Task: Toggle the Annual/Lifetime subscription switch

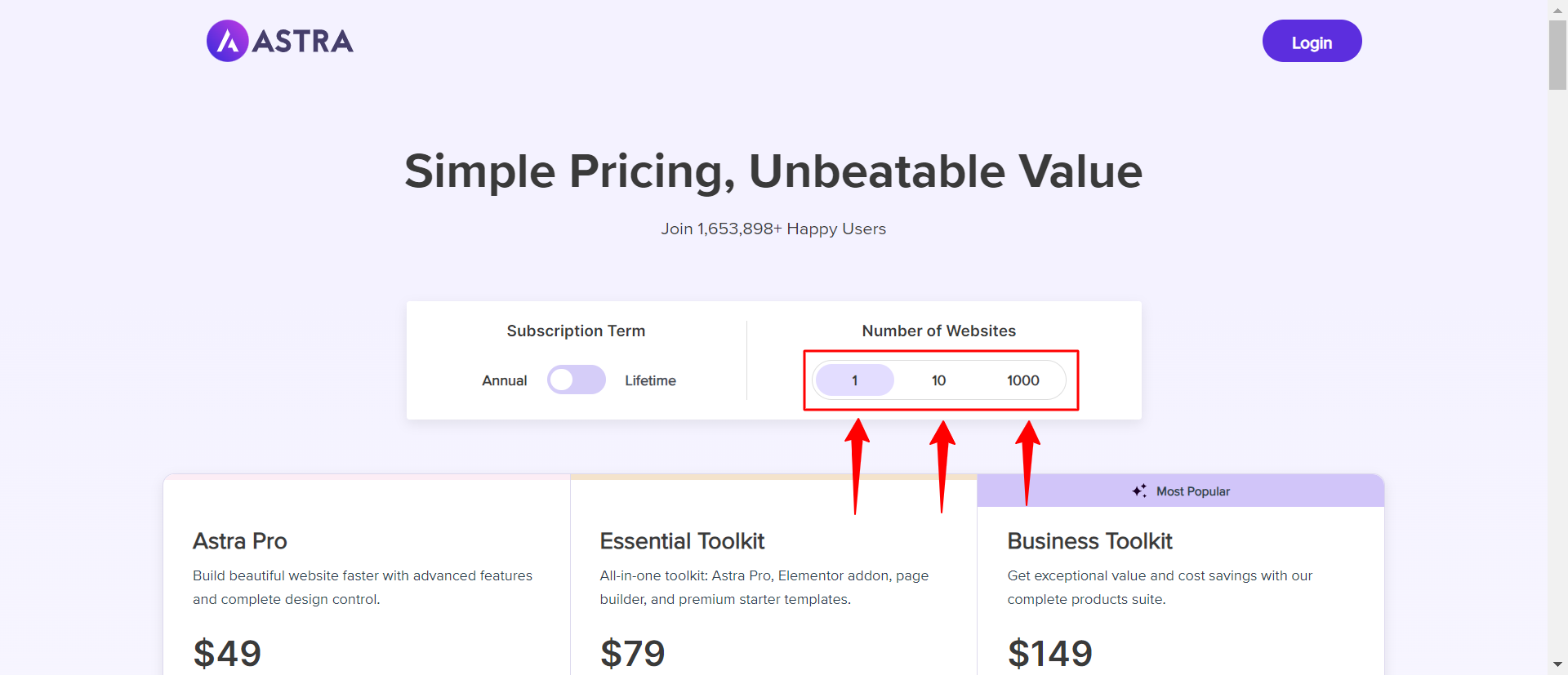Action: click(x=577, y=380)
